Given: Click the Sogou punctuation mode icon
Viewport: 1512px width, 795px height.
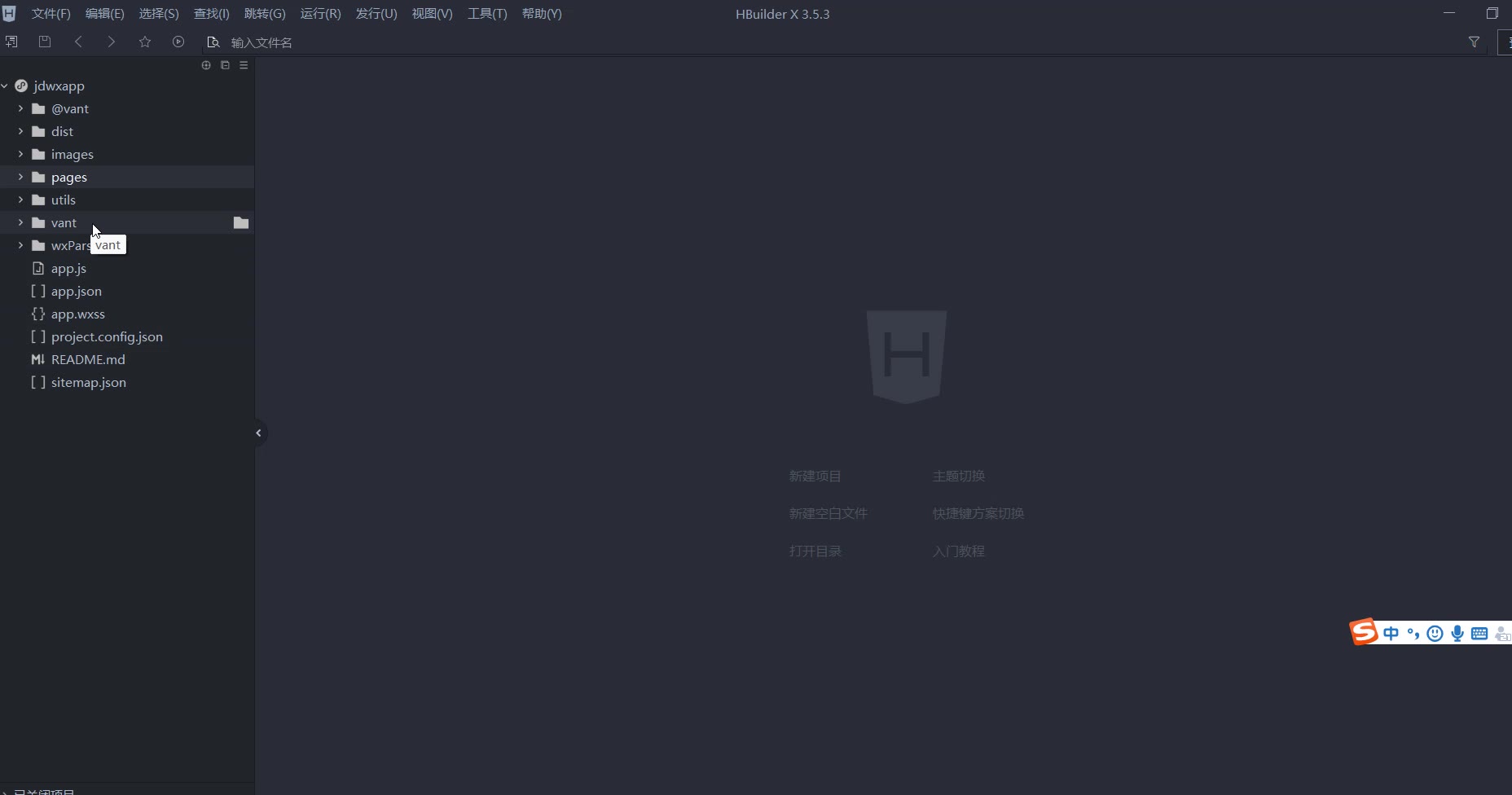Looking at the screenshot, I should tap(1413, 633).
